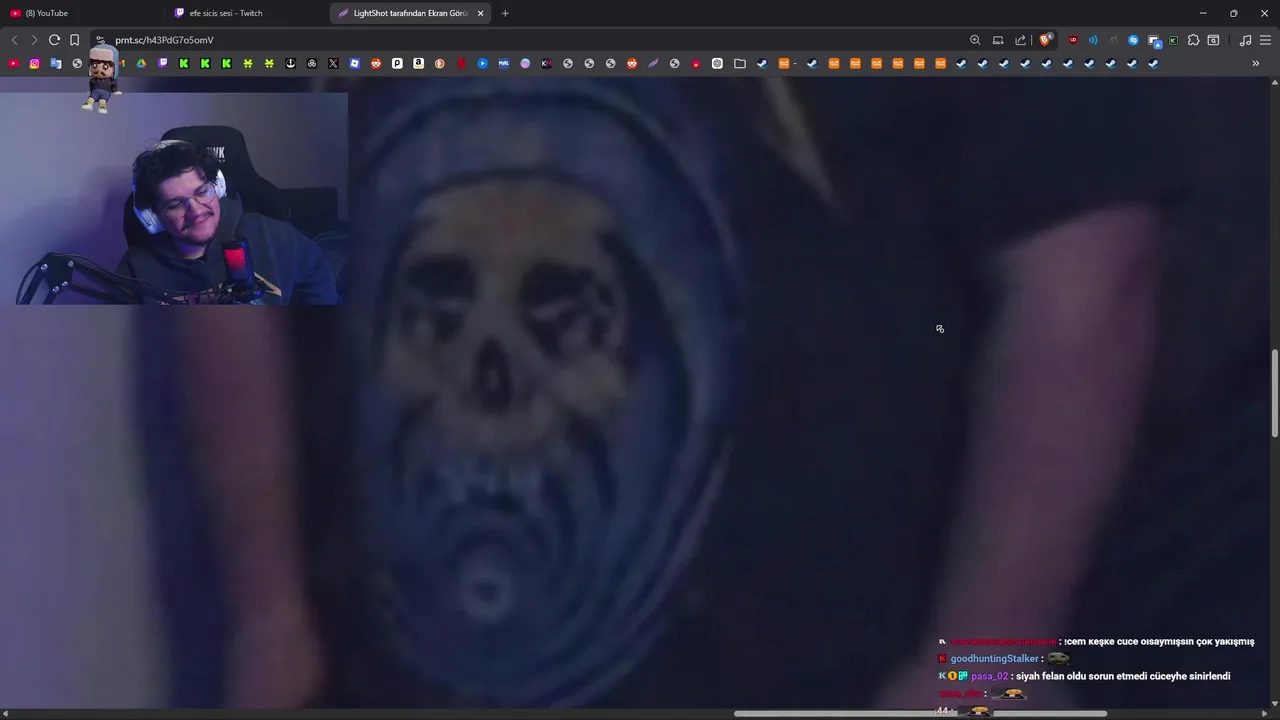Open the Brave hamburger main menu
This screenshot has width=1280, height=720.
point(1266,40)
